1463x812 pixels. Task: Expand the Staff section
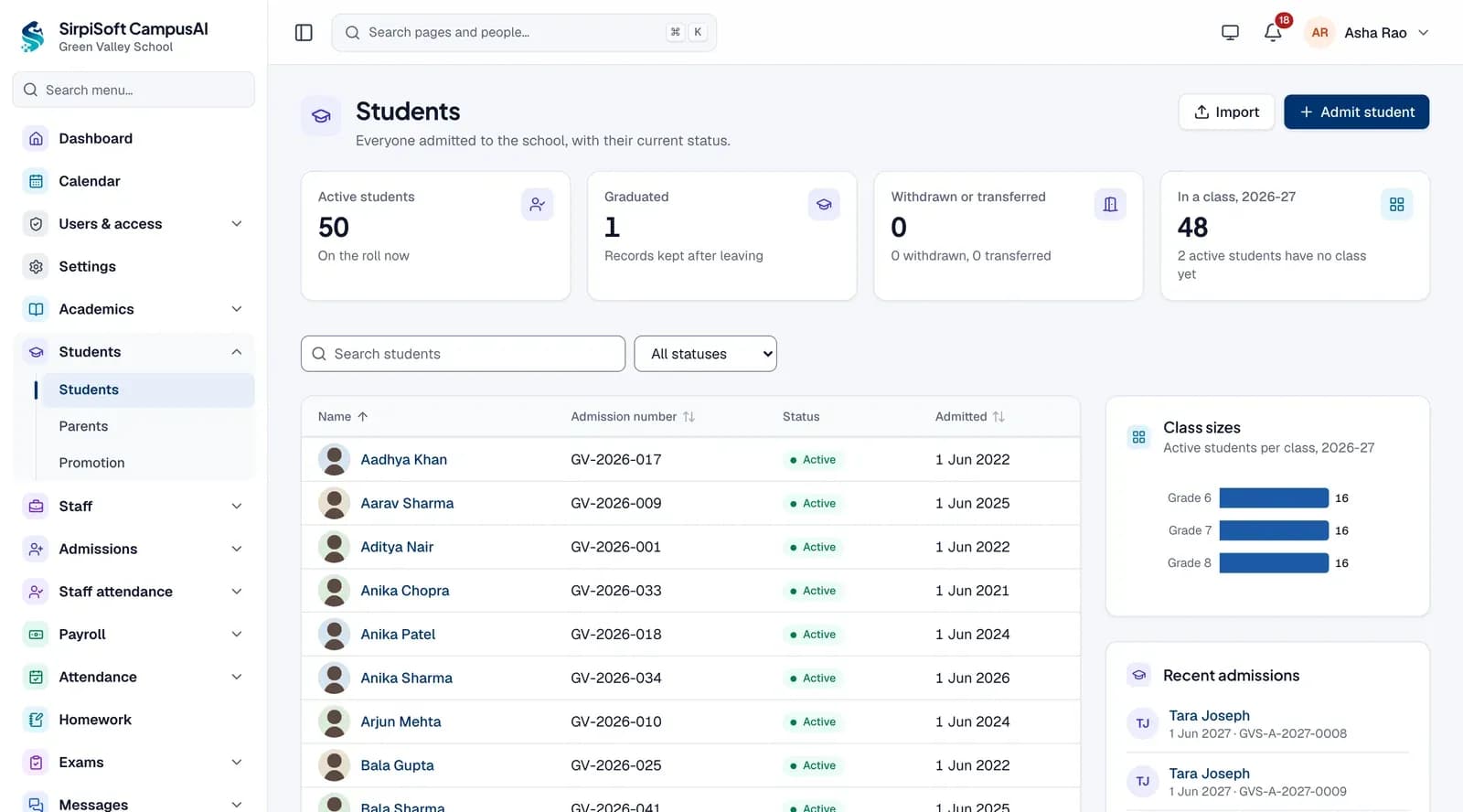tap(133, 507)
